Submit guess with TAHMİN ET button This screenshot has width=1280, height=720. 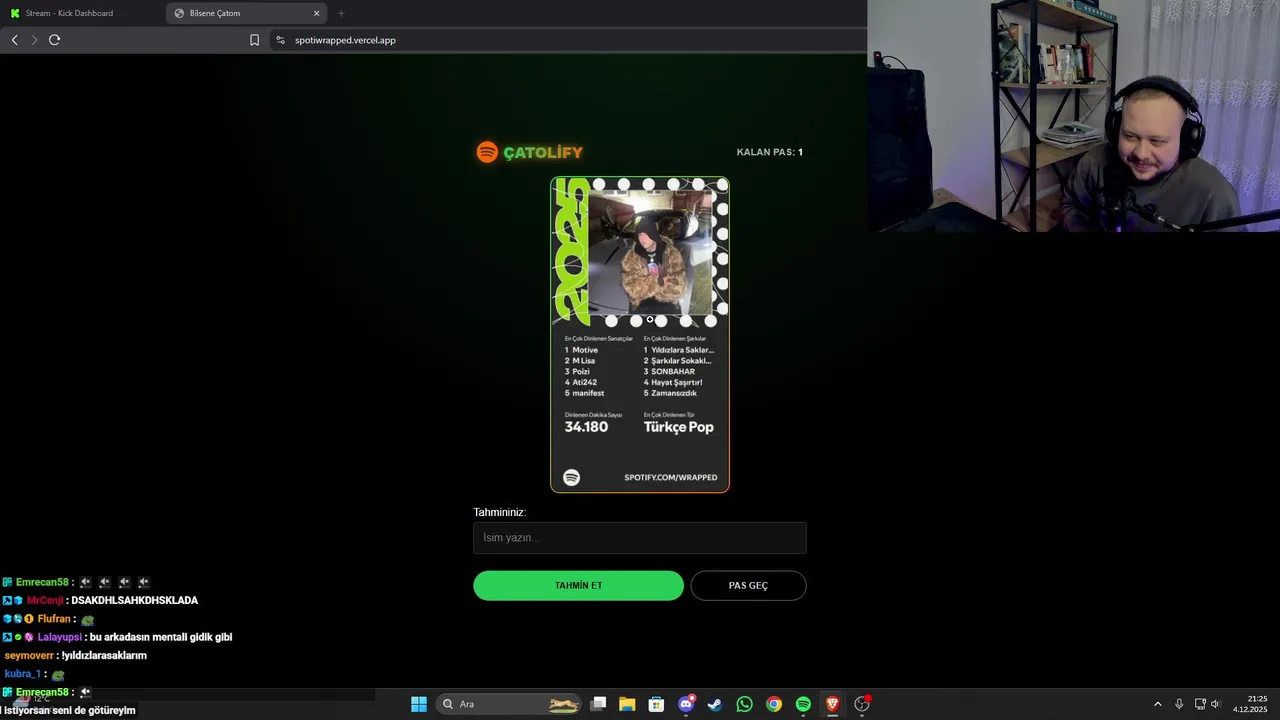tap(578, 586)
